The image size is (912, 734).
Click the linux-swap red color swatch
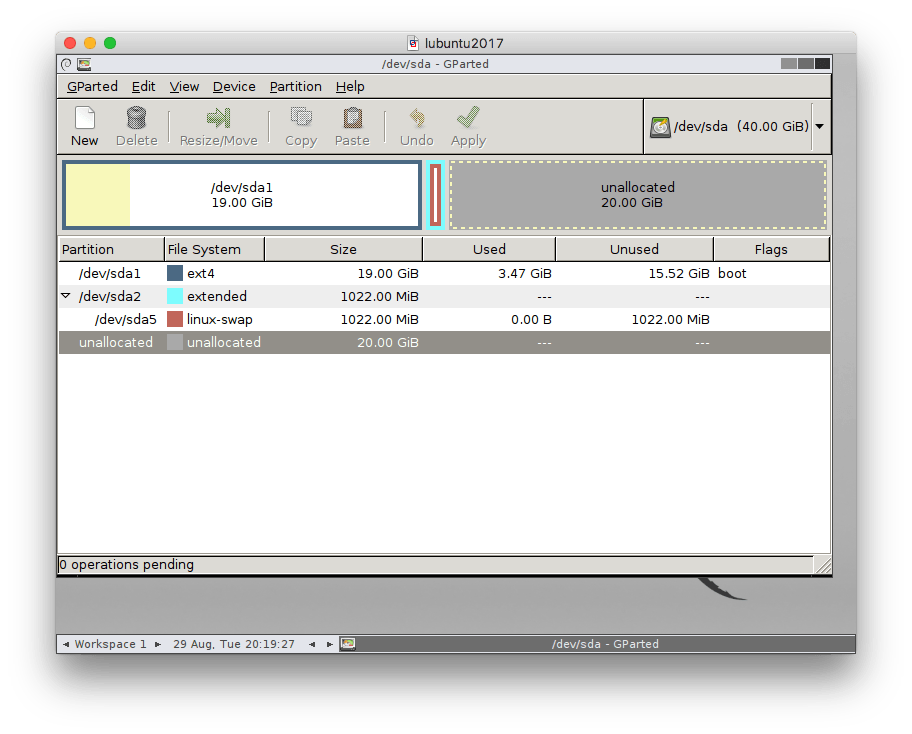(175, 319)
